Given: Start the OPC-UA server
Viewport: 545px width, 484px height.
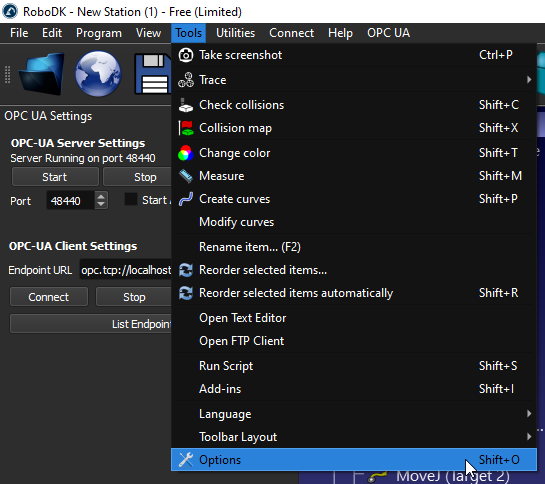Looking at the screenshot, I should click(55, 177).
